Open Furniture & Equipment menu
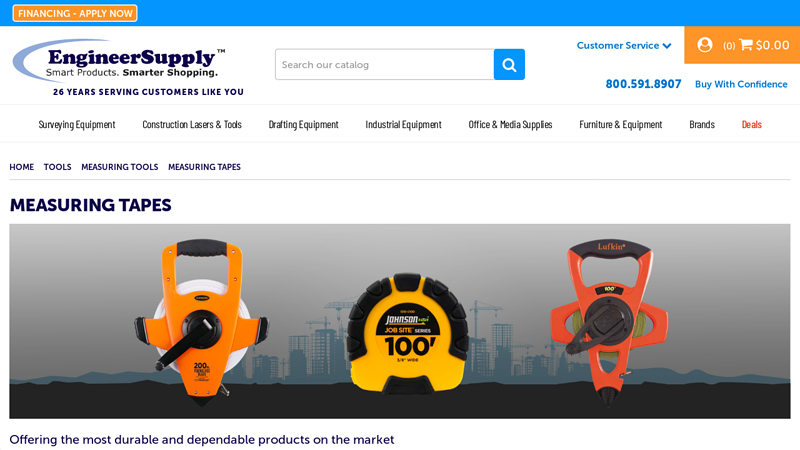800x450 pixels. tap(620, 125)
